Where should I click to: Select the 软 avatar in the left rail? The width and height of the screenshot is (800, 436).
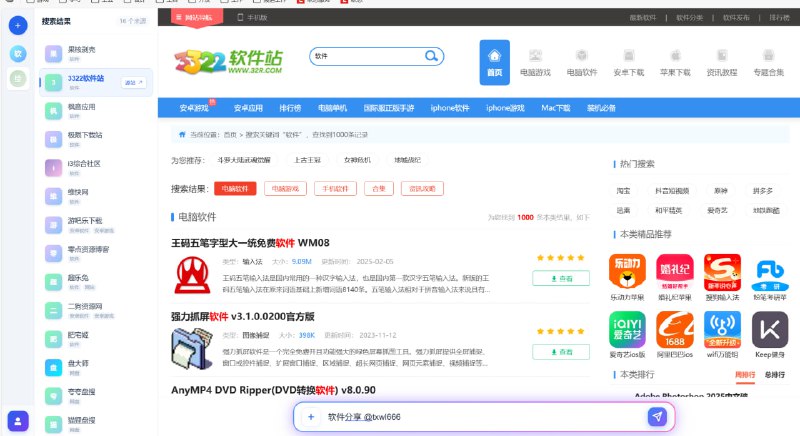click(x=18, y=54)
